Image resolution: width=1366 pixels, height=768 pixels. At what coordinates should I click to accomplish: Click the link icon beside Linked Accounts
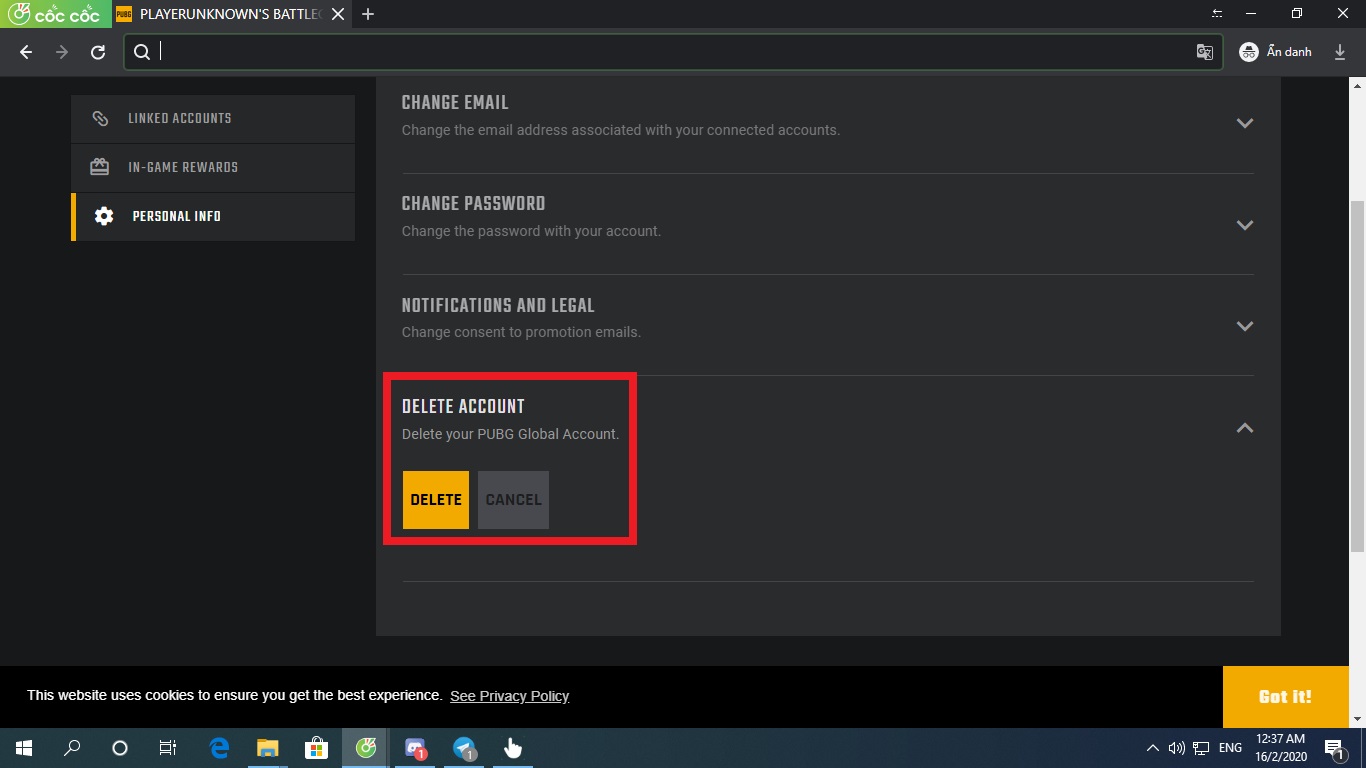point(100,118)
